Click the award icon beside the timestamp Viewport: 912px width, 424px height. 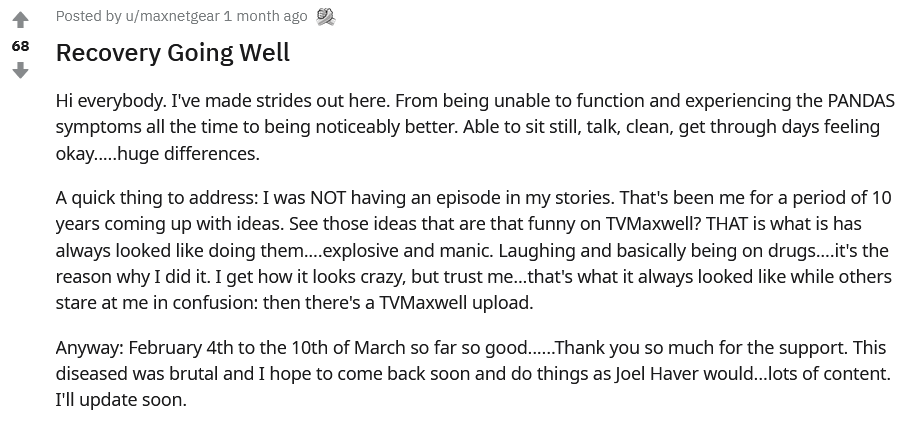coord(326,17)
